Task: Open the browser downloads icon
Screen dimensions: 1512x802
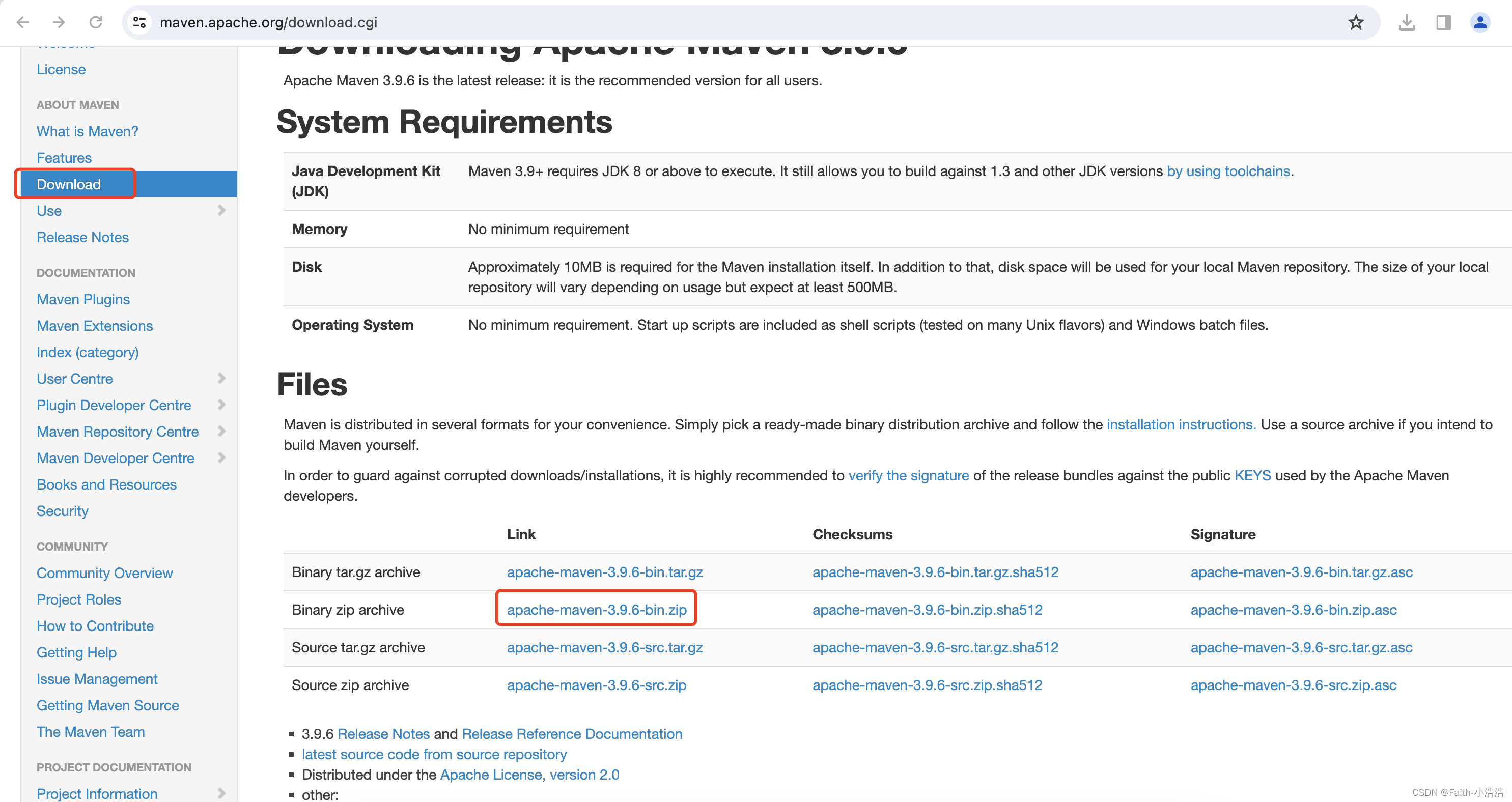Action: [1407, 22]
